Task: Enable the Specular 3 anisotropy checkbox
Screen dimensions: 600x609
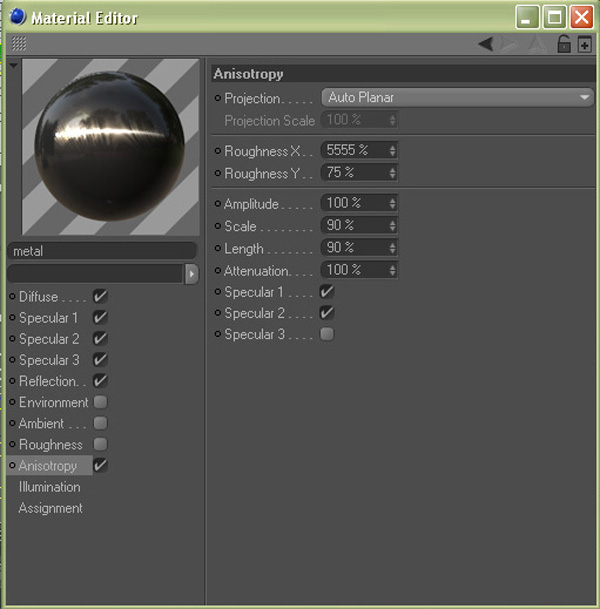Action: tap(326, 334)
